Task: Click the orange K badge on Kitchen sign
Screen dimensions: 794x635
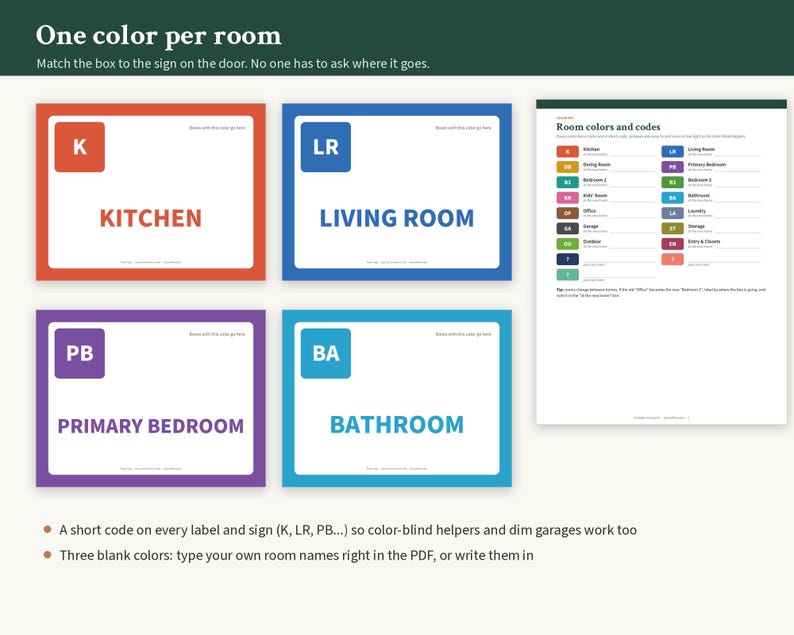Action: [x=80, y=147]
